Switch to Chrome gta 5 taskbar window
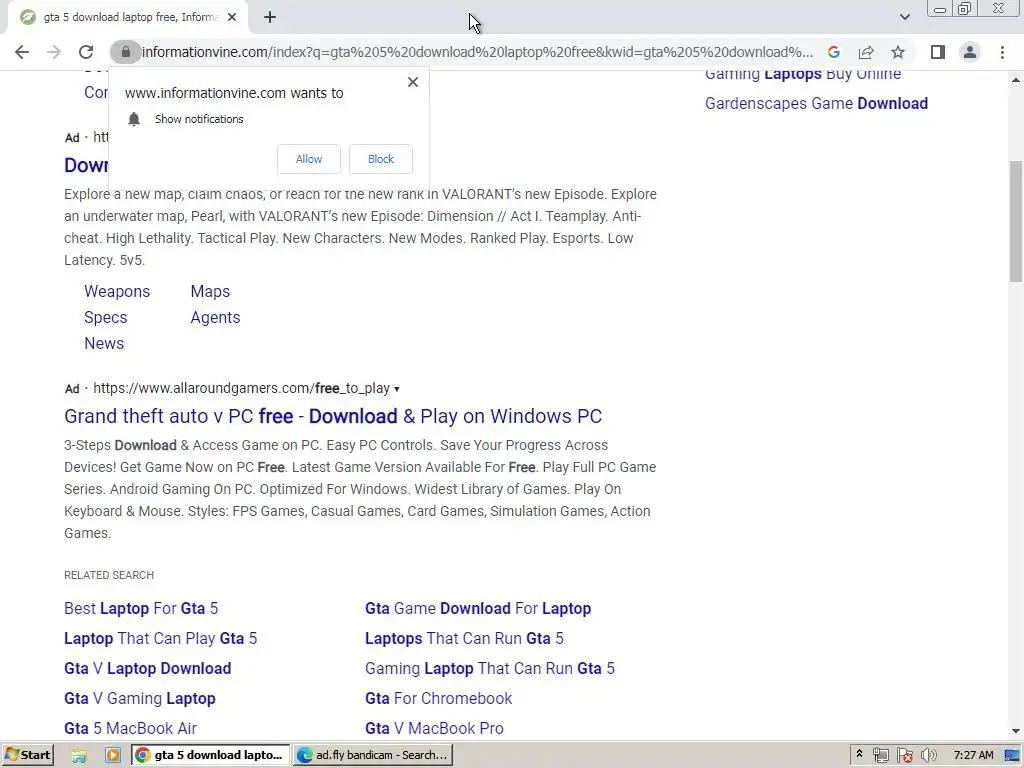 pos(211,755)
